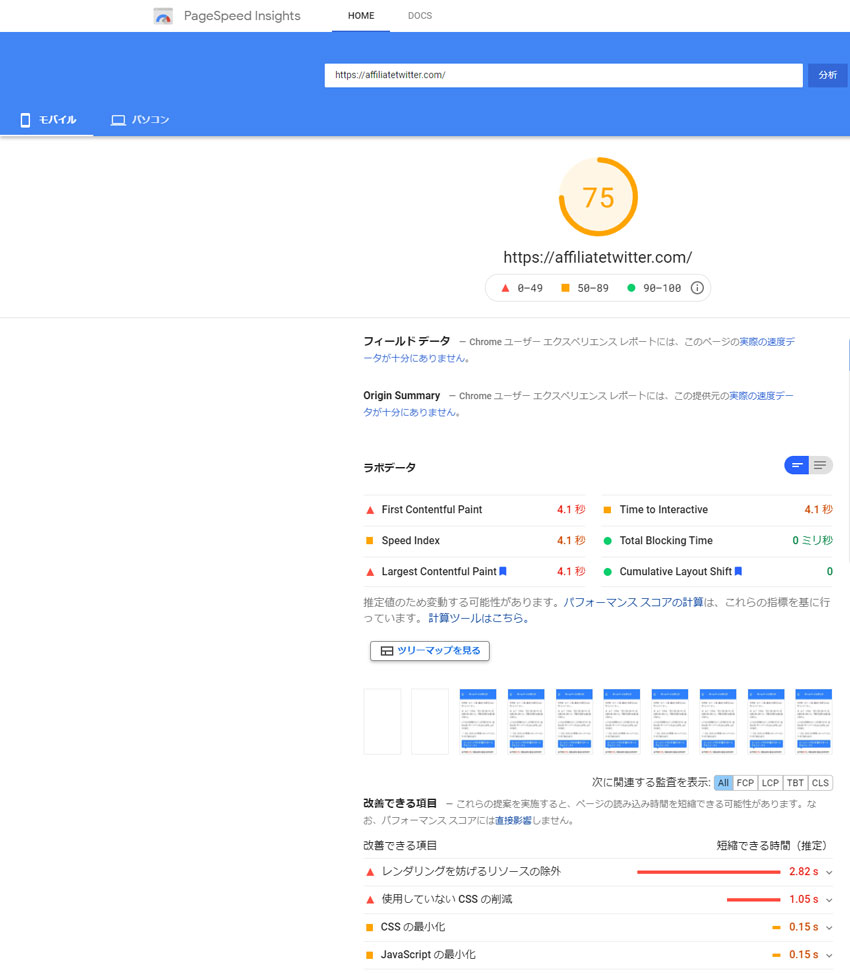Screen dimensions: 850x977
Task: Click the score gauge showing 75
Action: click(598, 197)
